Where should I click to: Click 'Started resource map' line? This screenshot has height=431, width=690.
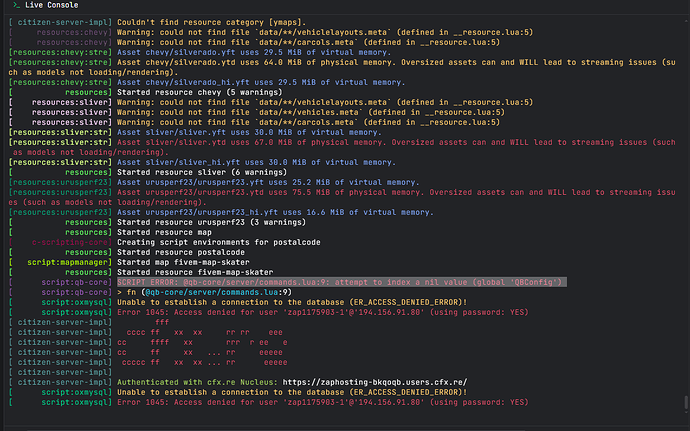[164, 232]
